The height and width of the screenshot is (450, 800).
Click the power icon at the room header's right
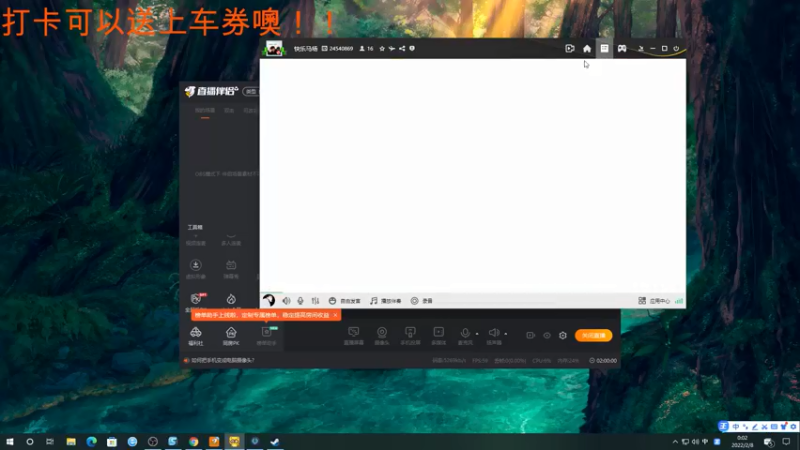click(677, 48)
